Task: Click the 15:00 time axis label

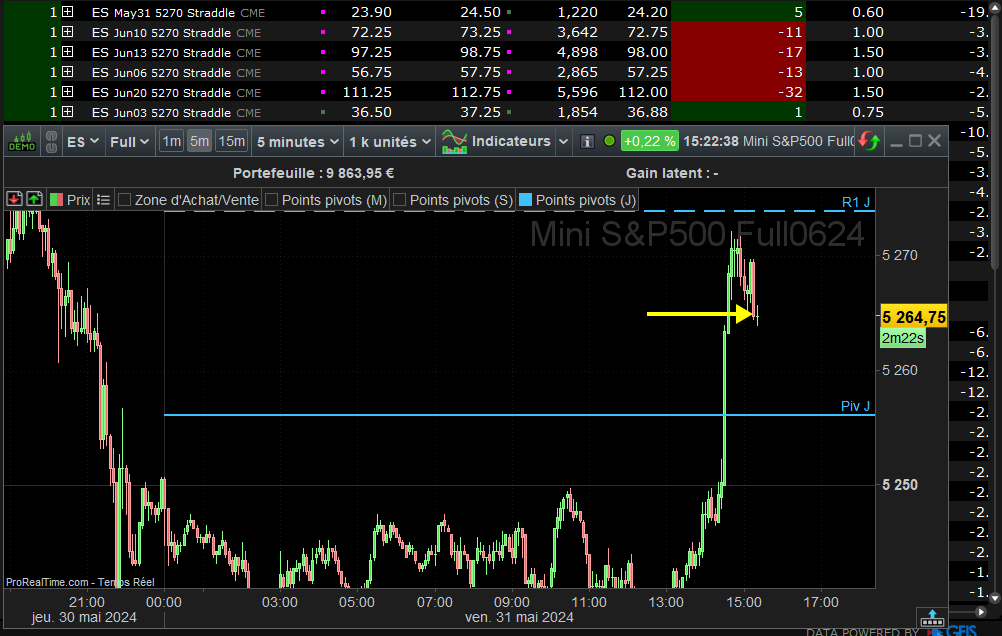Action: [744, 602]
